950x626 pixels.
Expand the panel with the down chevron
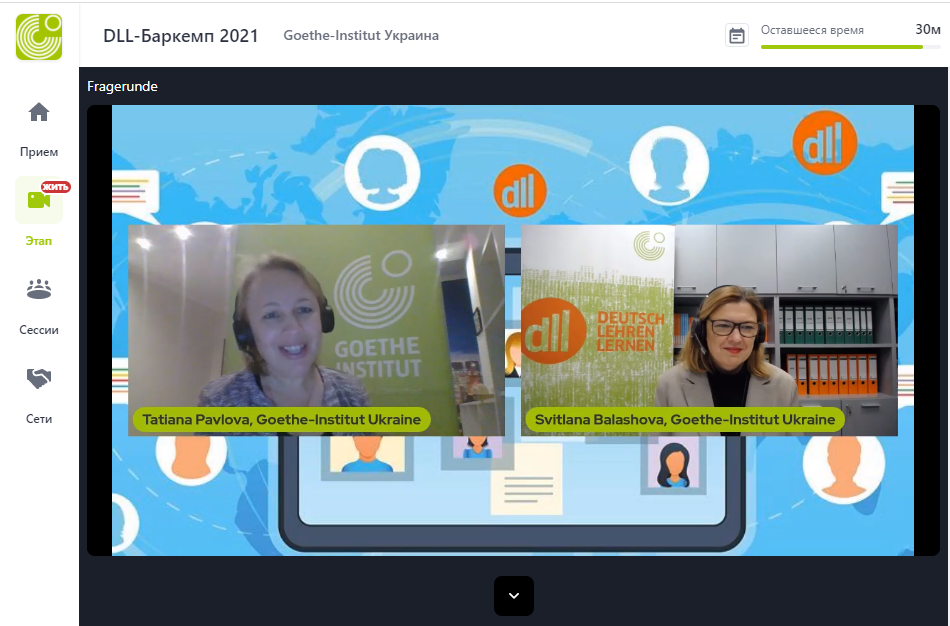[514, 596]
